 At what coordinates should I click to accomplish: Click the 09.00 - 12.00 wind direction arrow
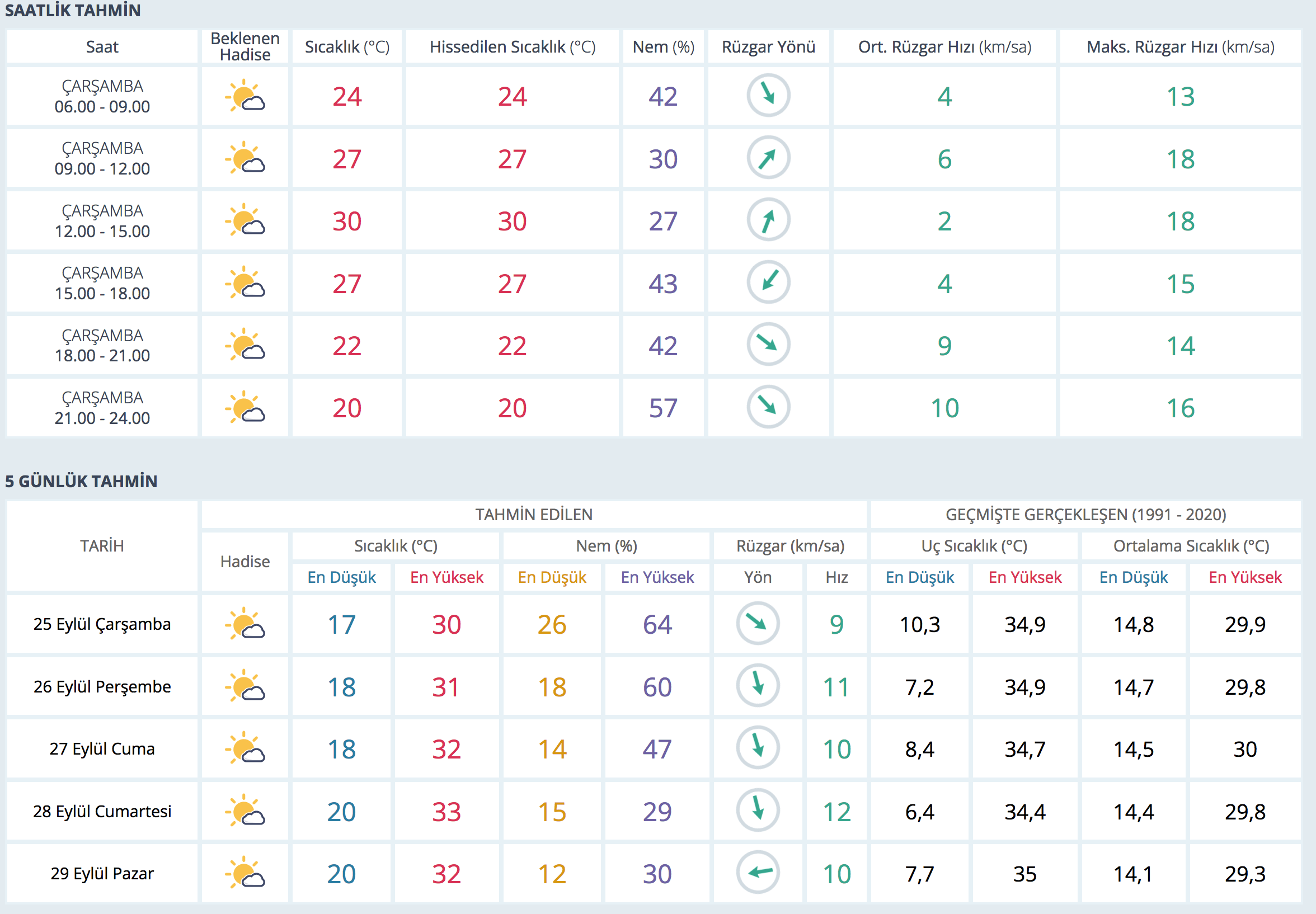pyautogui.click(x=768, y=158)
